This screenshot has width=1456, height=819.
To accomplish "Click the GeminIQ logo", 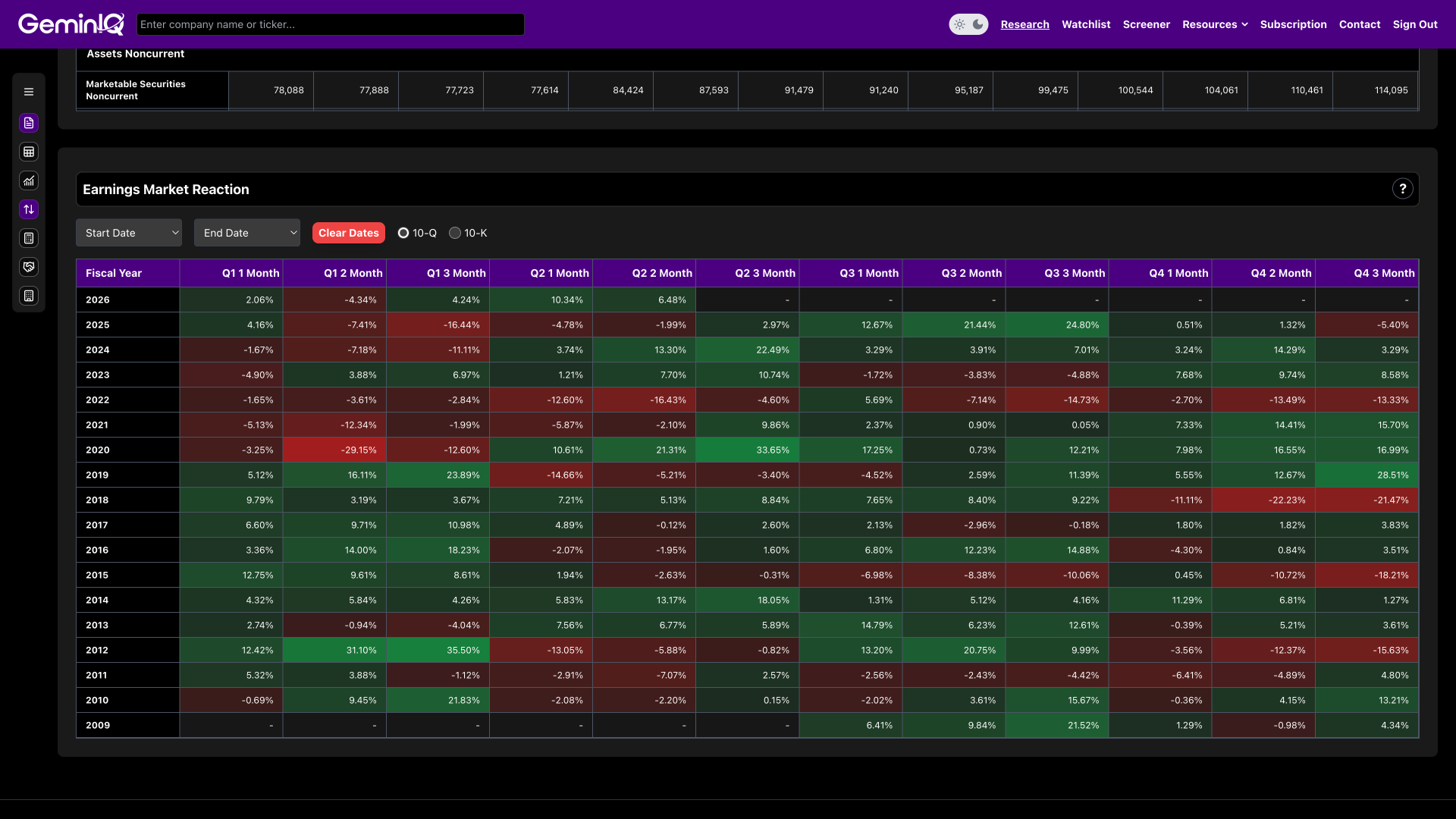I will click(x=71, y=24).
